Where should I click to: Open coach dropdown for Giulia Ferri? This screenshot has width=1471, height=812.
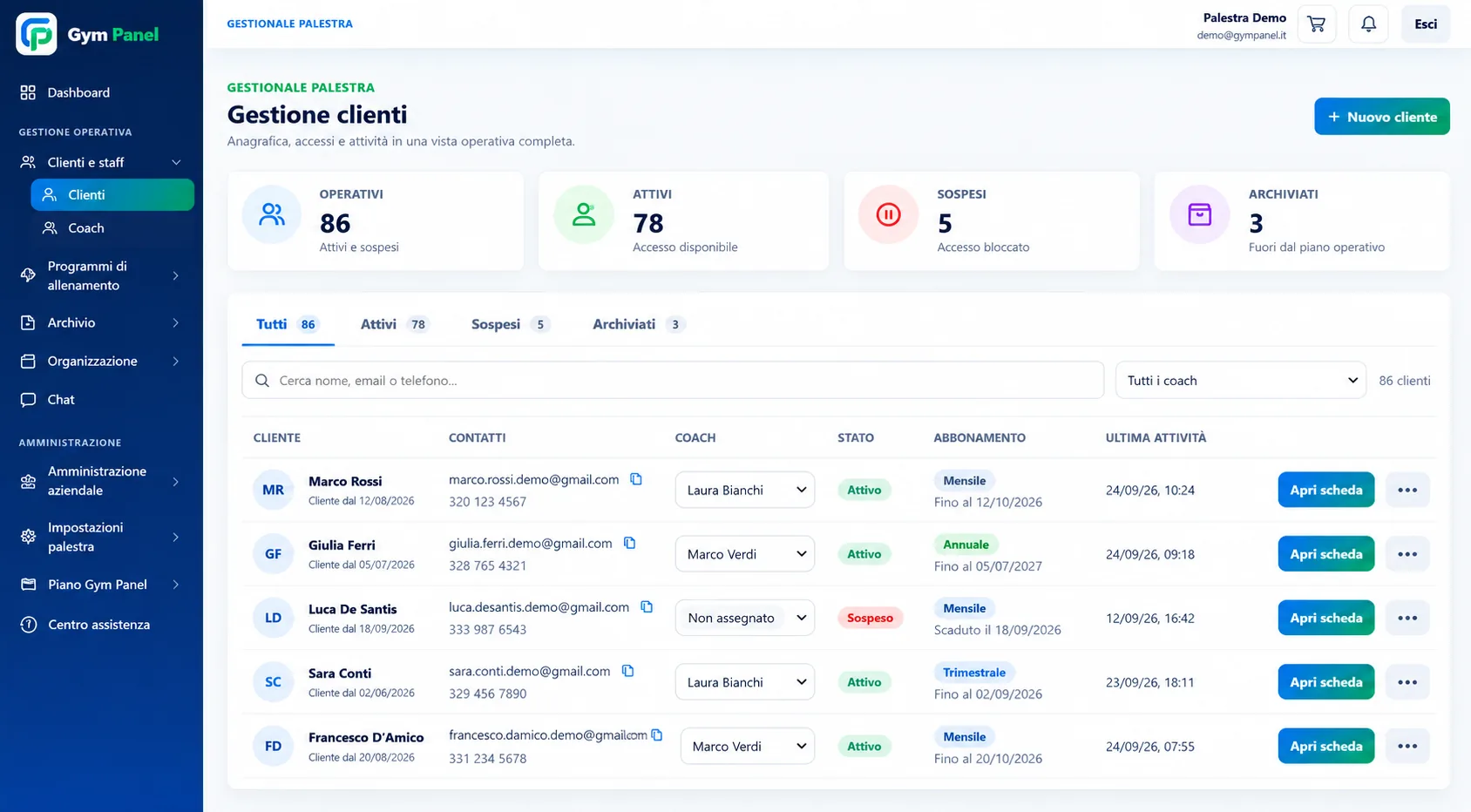(745, 554)
